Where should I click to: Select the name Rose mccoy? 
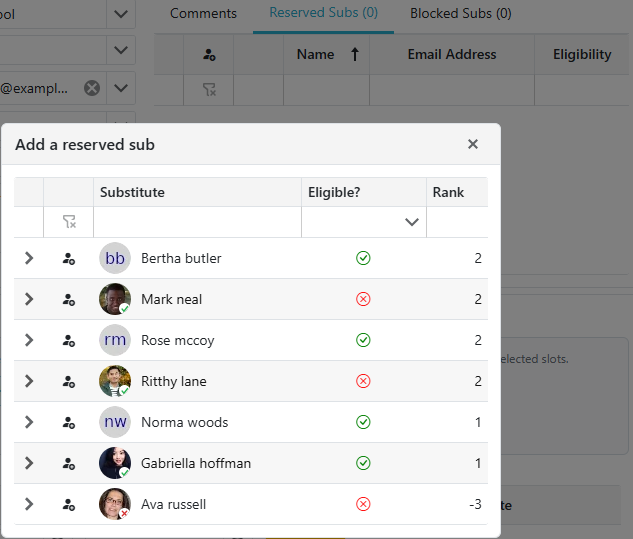click(x=178, y=340)
